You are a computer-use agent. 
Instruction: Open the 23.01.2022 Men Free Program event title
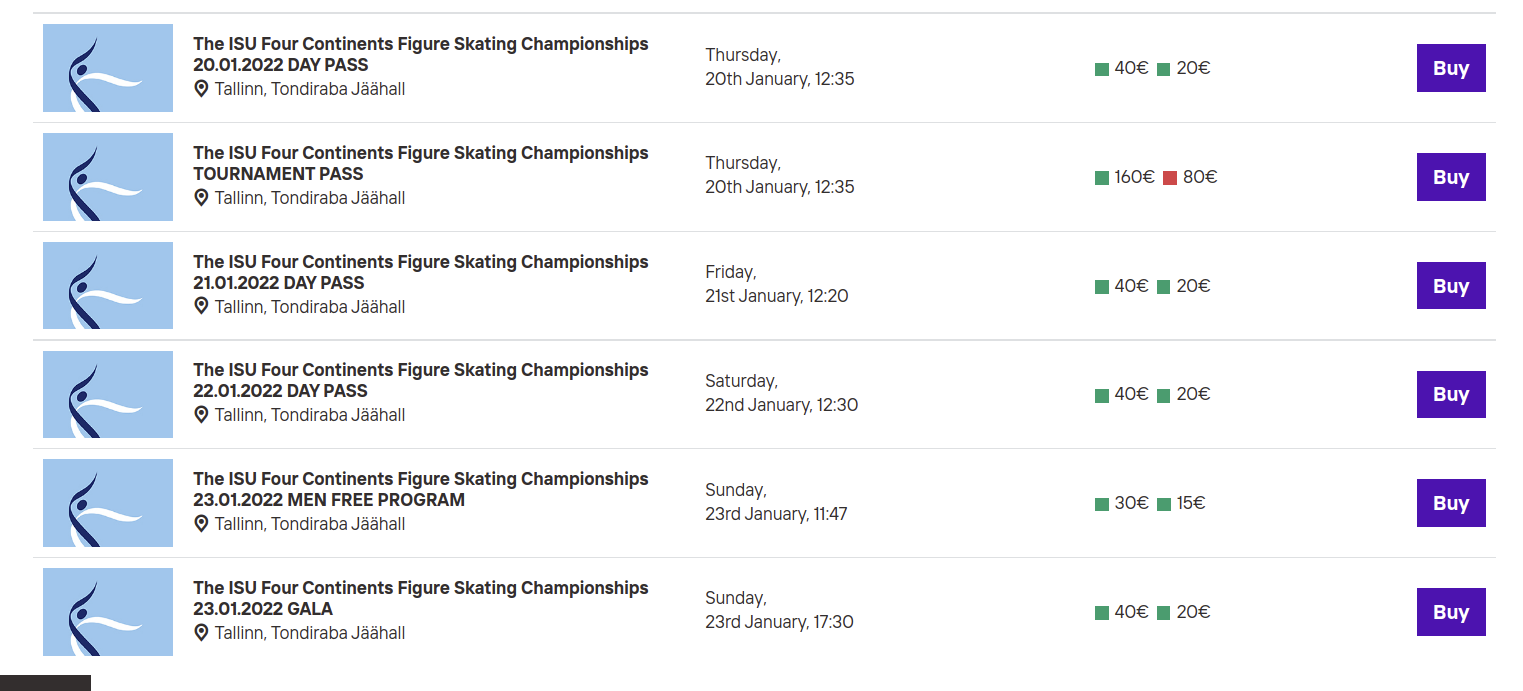click(420, 489)
